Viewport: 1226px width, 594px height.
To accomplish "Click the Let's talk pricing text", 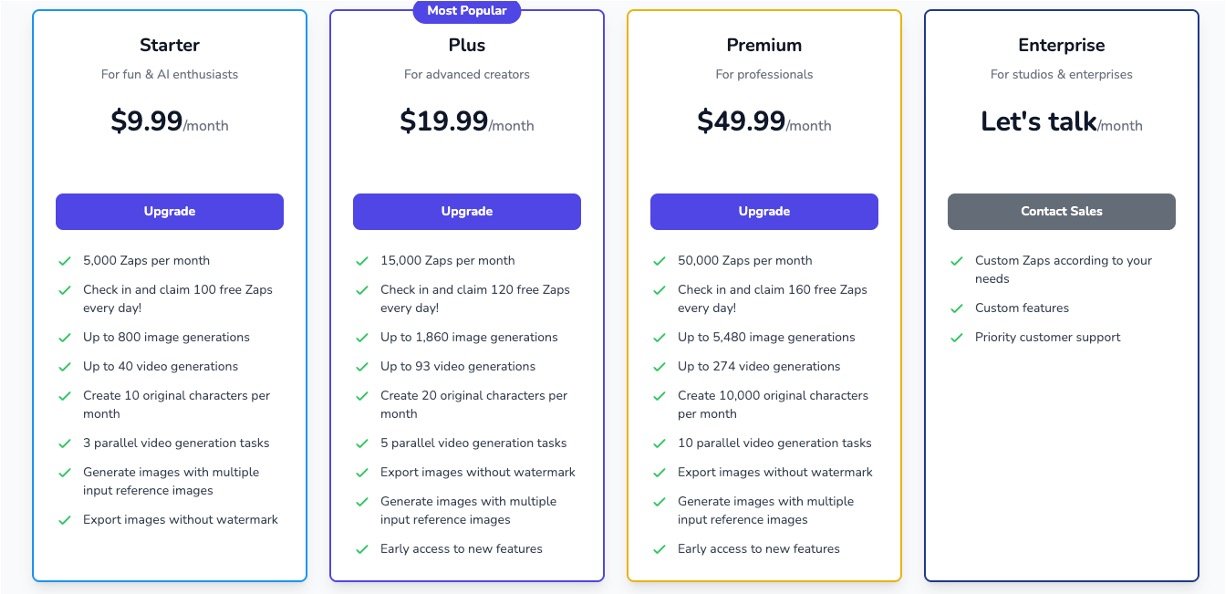I will 1038,122.
